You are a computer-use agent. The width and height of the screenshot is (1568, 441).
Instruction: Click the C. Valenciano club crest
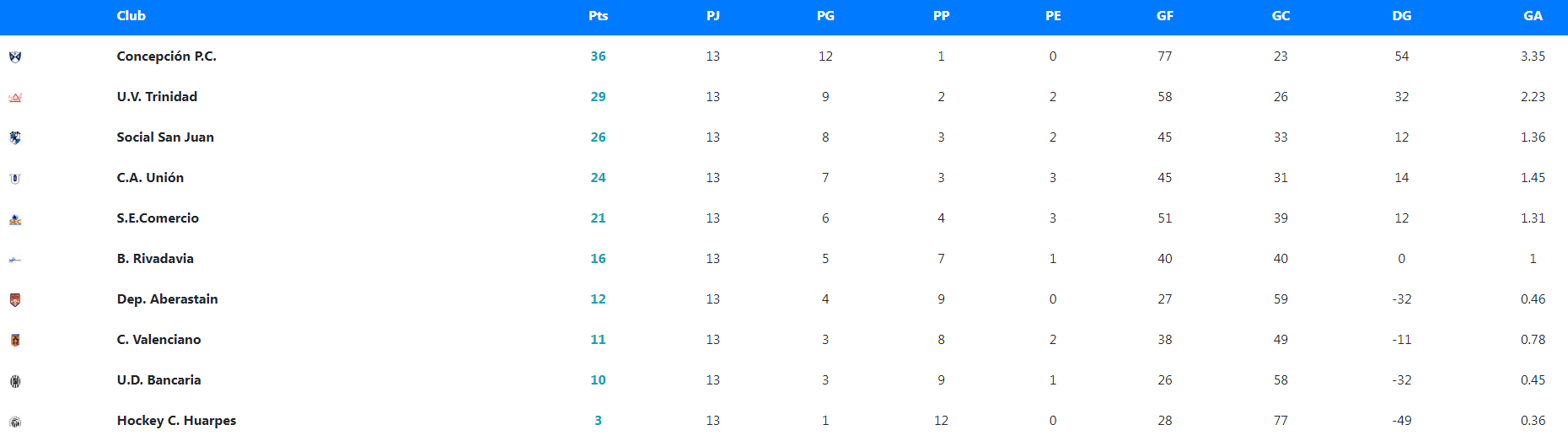(15, 340)
